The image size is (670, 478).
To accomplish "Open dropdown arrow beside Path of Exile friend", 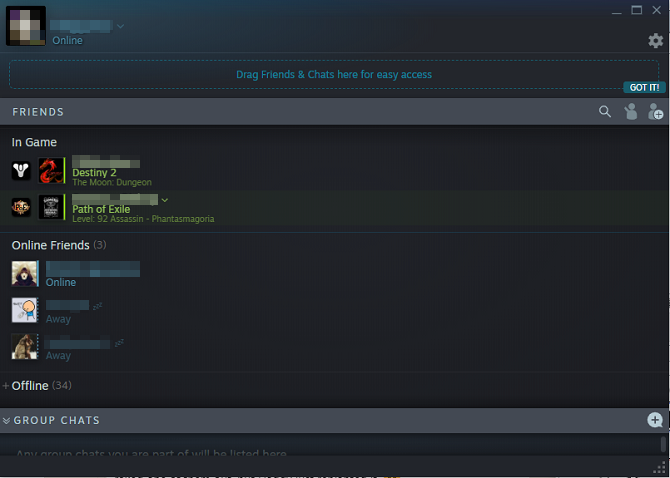I will [165, 200].
